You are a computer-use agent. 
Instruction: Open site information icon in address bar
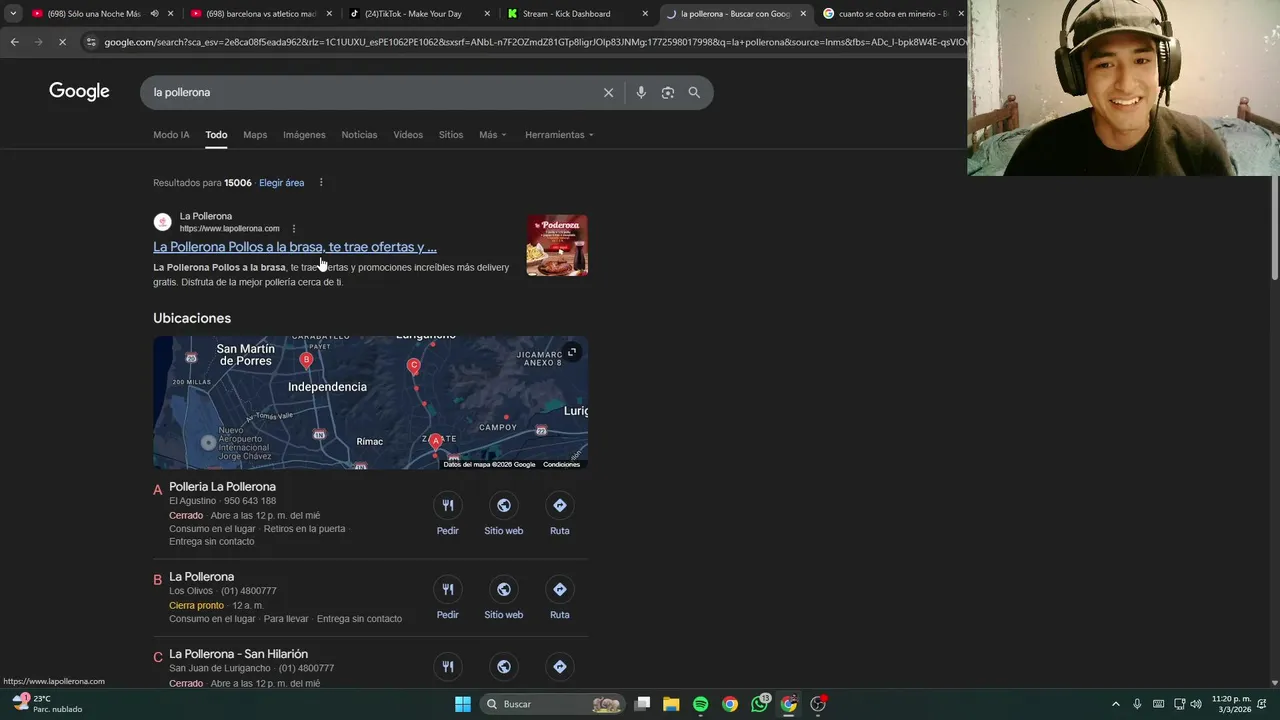(x=91, y=42)
